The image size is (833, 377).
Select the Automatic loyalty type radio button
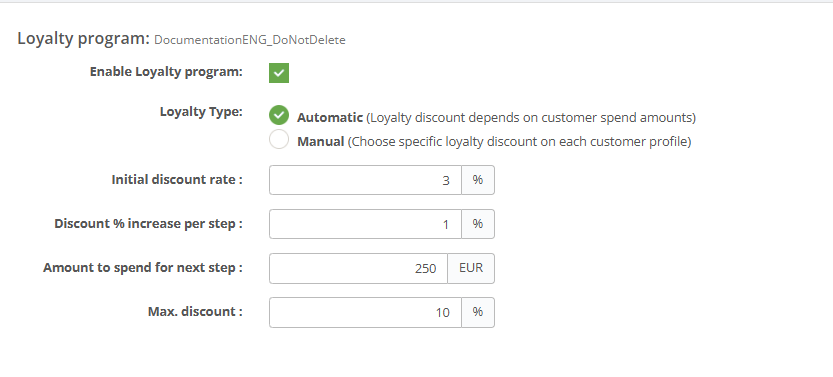279,115
